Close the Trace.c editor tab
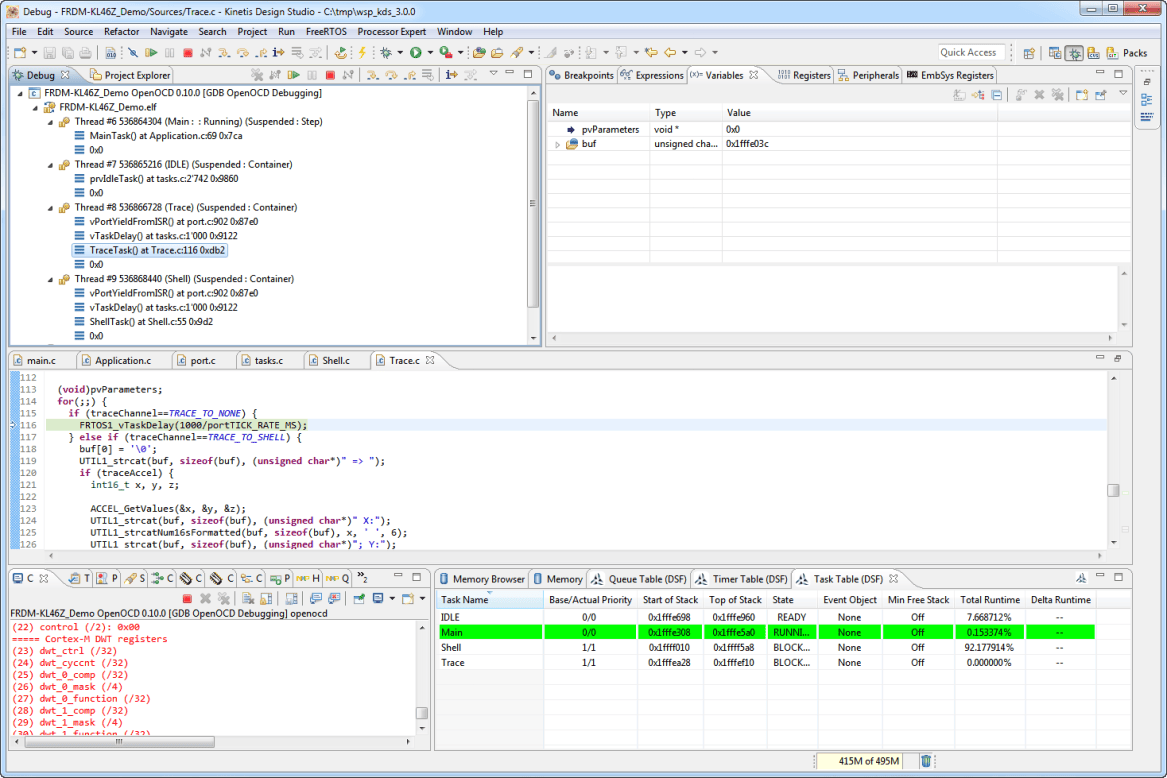 pyautogui.click(x=429, y=360)
